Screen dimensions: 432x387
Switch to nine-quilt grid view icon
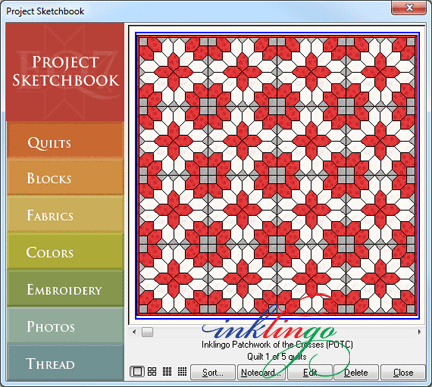tap(167, 372)
